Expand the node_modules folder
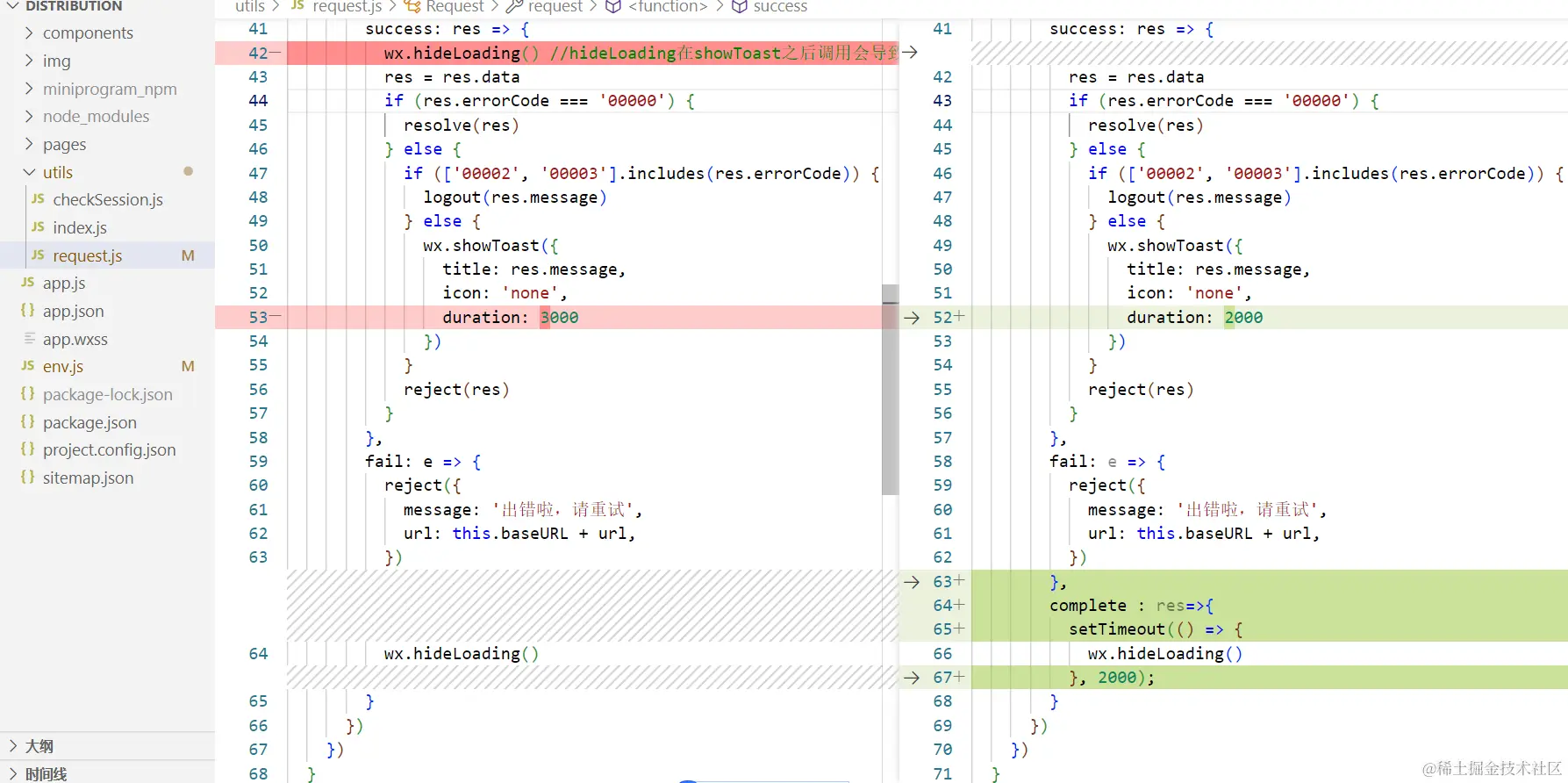This screenshot has height=783, width=1568. (29, 116)
